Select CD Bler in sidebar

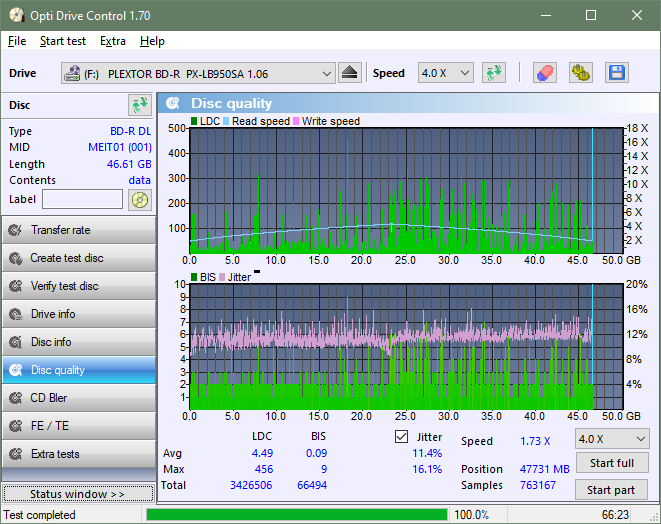click(78, 398)
